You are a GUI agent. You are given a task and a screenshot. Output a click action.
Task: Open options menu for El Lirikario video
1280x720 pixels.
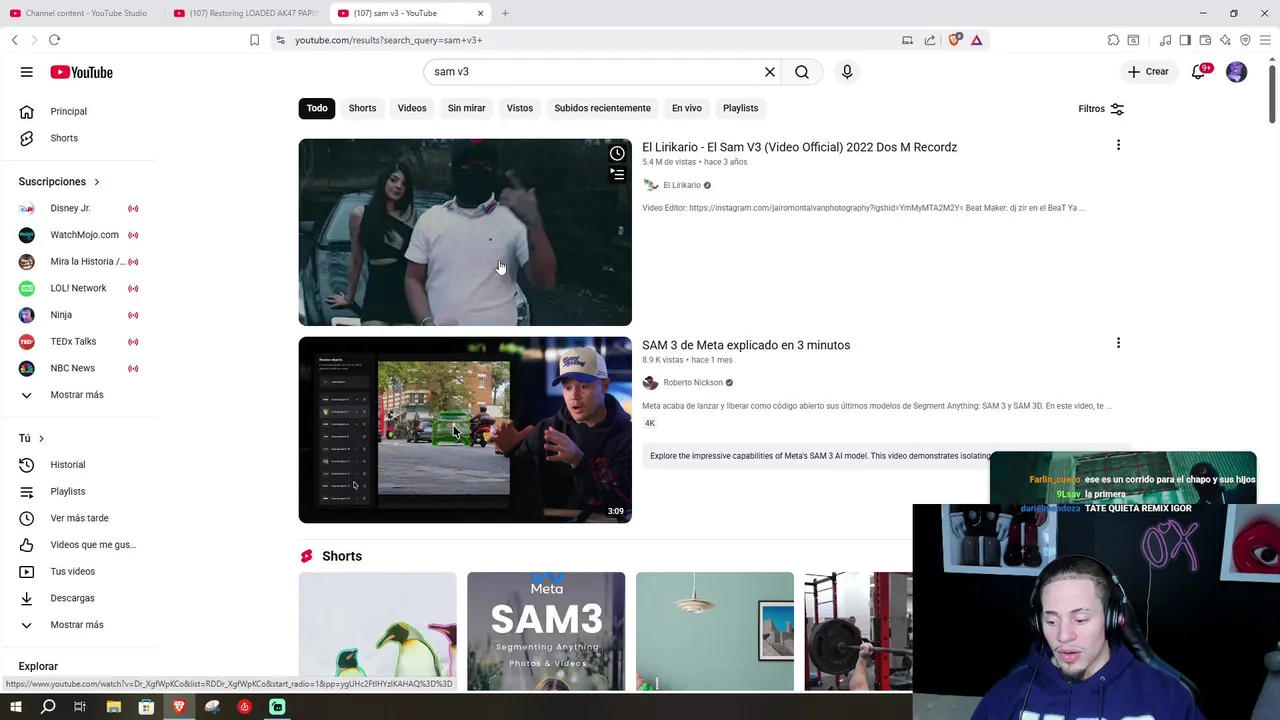point(1118,145)
